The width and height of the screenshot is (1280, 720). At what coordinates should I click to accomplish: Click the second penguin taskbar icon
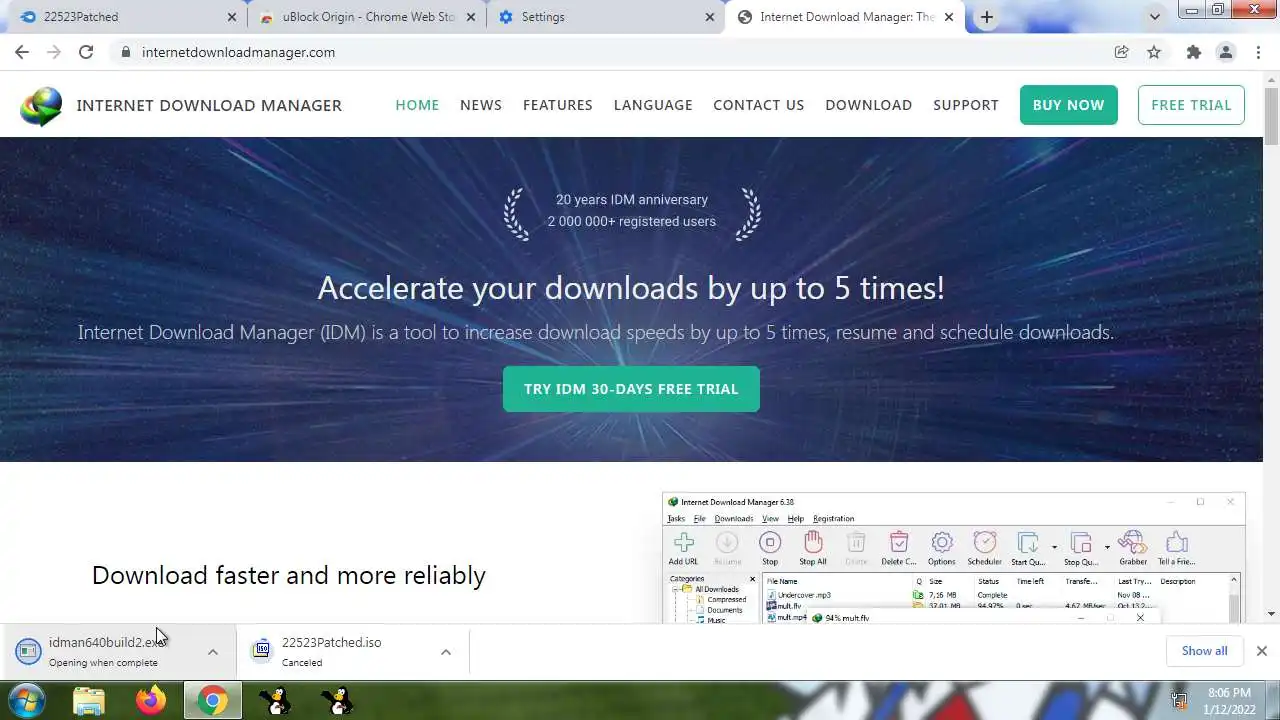pyautogui.click(x=338, y=701)
